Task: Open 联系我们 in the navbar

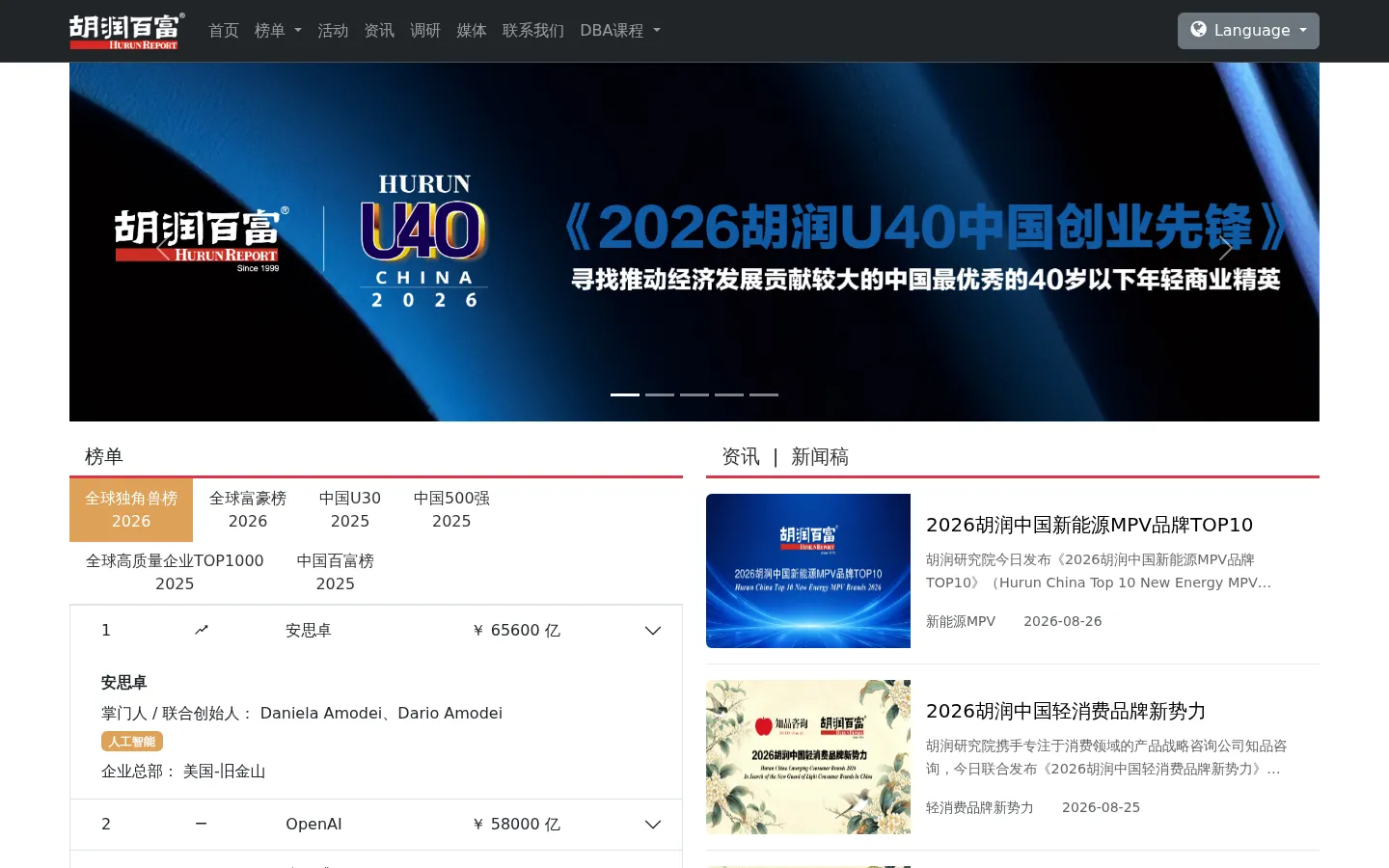Action: [x=533, y=31]
